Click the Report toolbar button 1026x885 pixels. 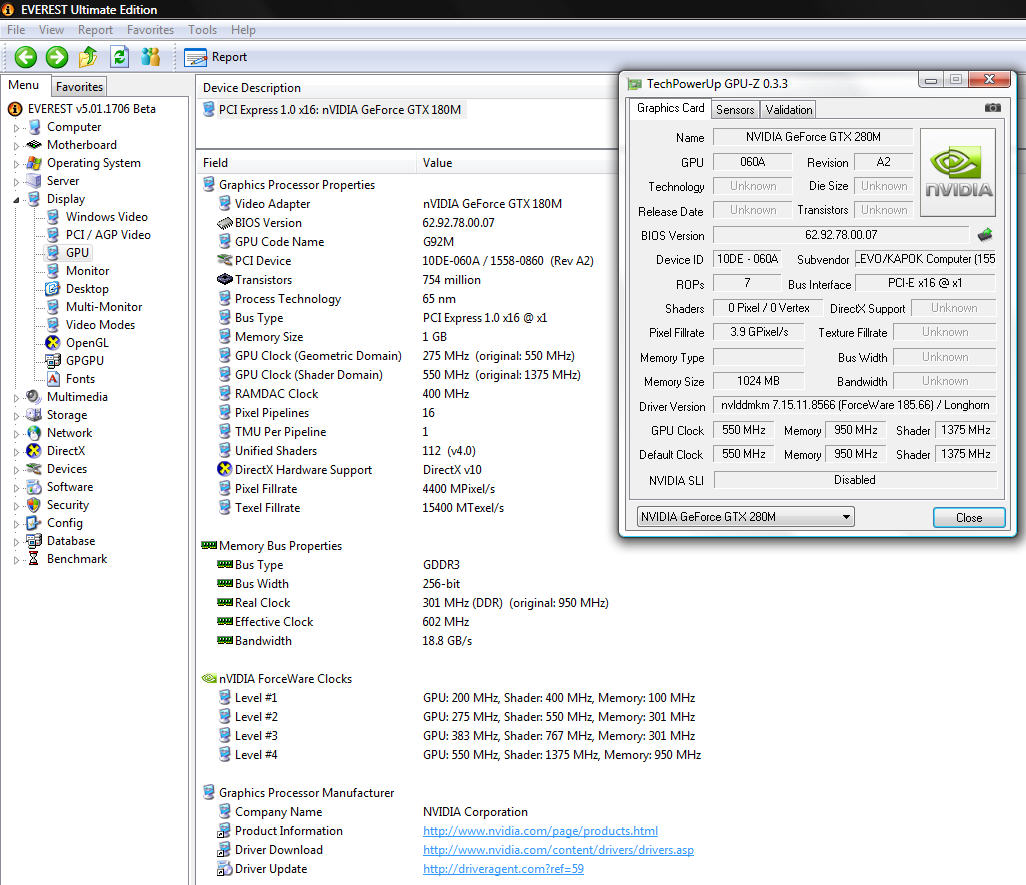click(x=215, y=58)
